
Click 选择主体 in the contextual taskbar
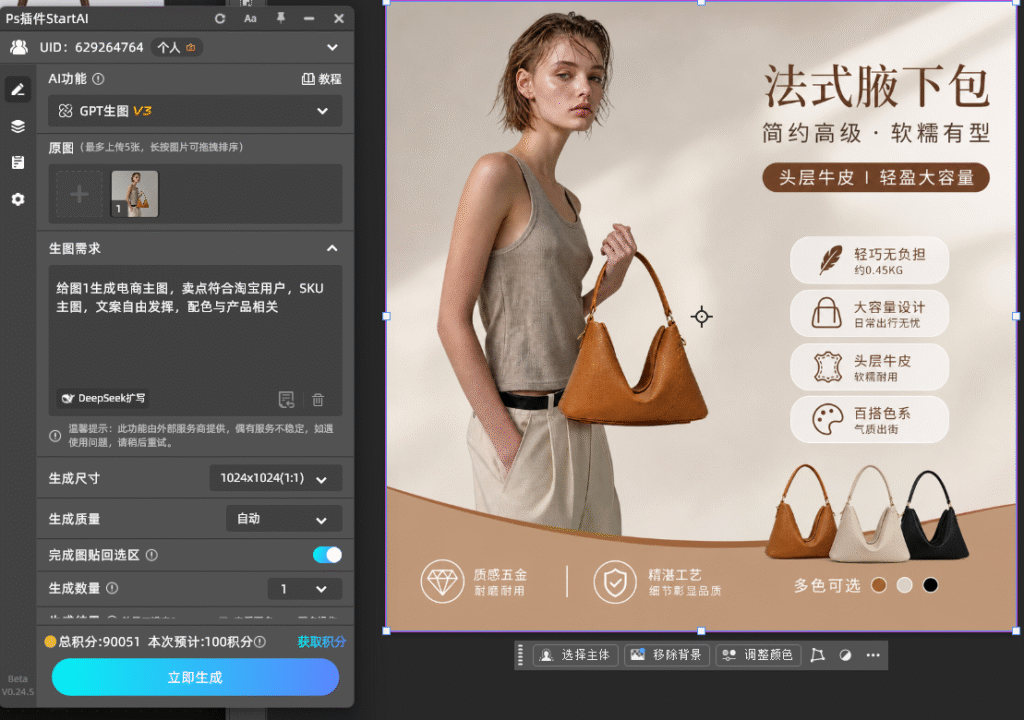575,655
